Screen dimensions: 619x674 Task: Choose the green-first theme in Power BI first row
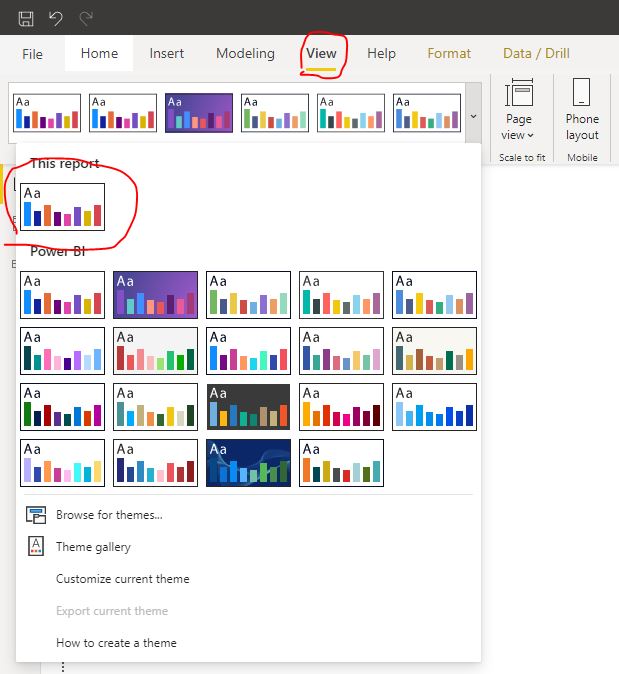[248, 295]
